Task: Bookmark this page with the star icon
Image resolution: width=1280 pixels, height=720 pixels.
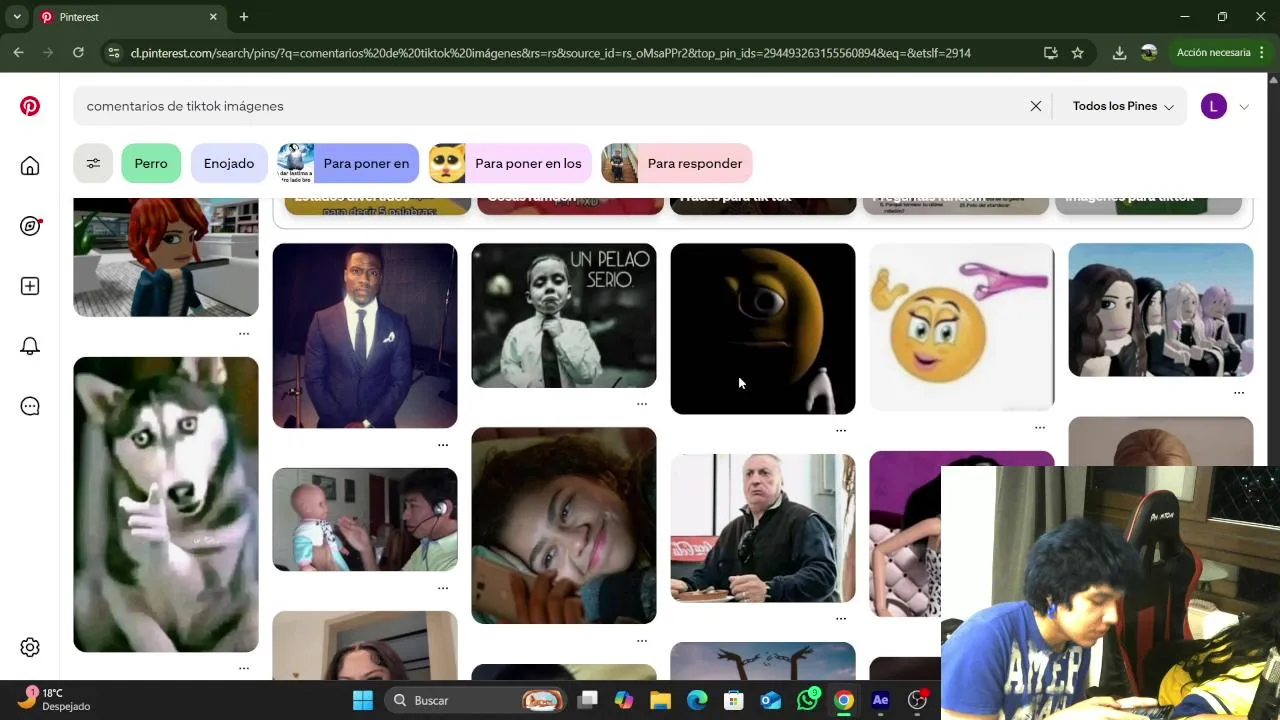Action: coord(1077,53)
